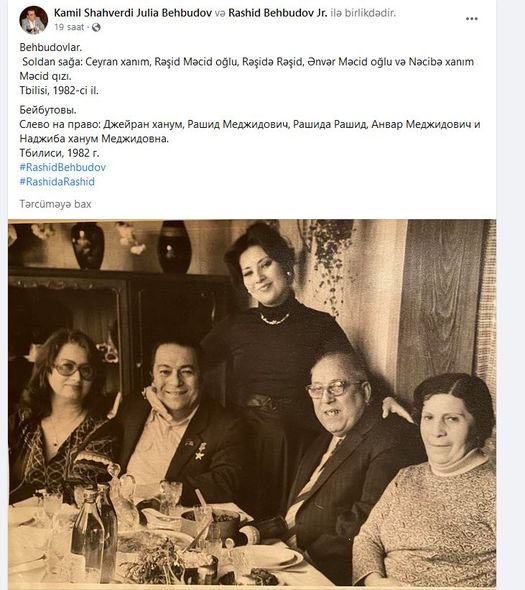525x590 pixels.
Task: Click the Tbilisi, 1982-ci il line
Action: pyautogui.click(x=59, y=91)
